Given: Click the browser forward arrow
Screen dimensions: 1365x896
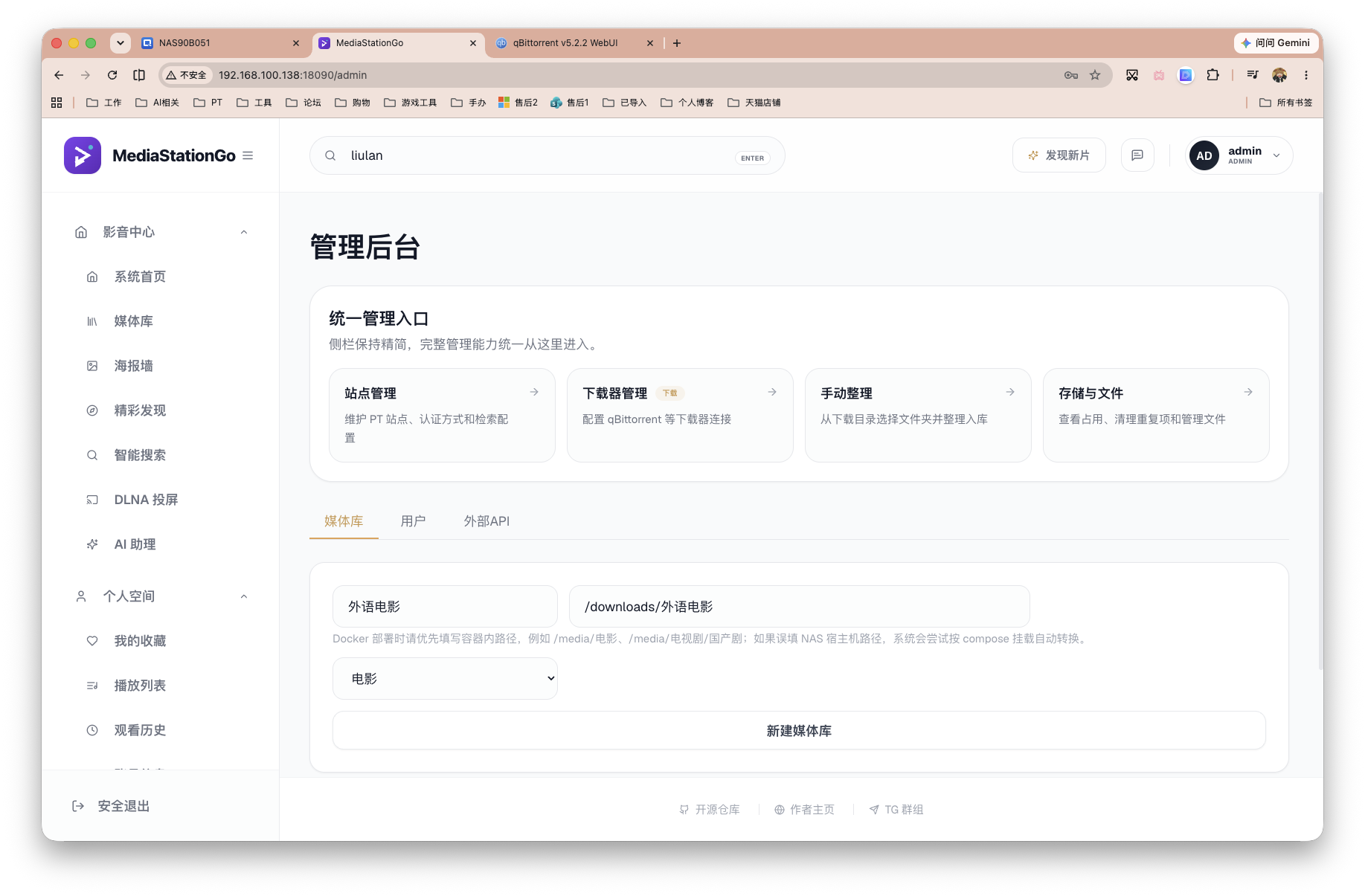Looking at the screenshot, I should point(86,75).
